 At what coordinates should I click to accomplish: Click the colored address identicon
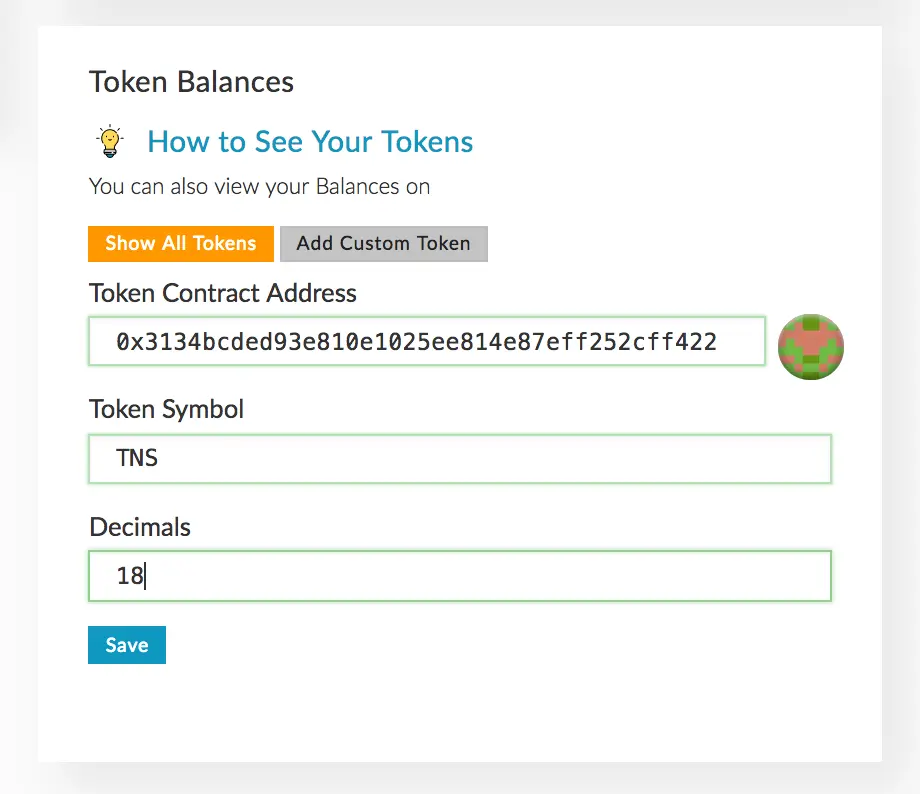[811, 346]
